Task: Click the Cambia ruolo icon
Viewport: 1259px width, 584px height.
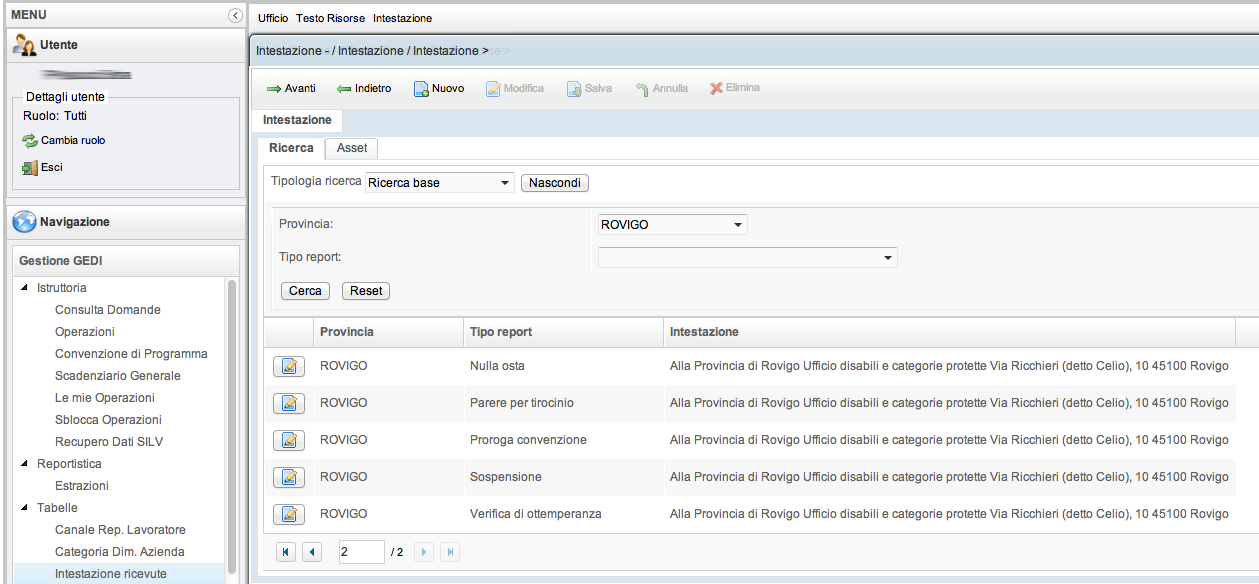Action: [x=30, y=141]
